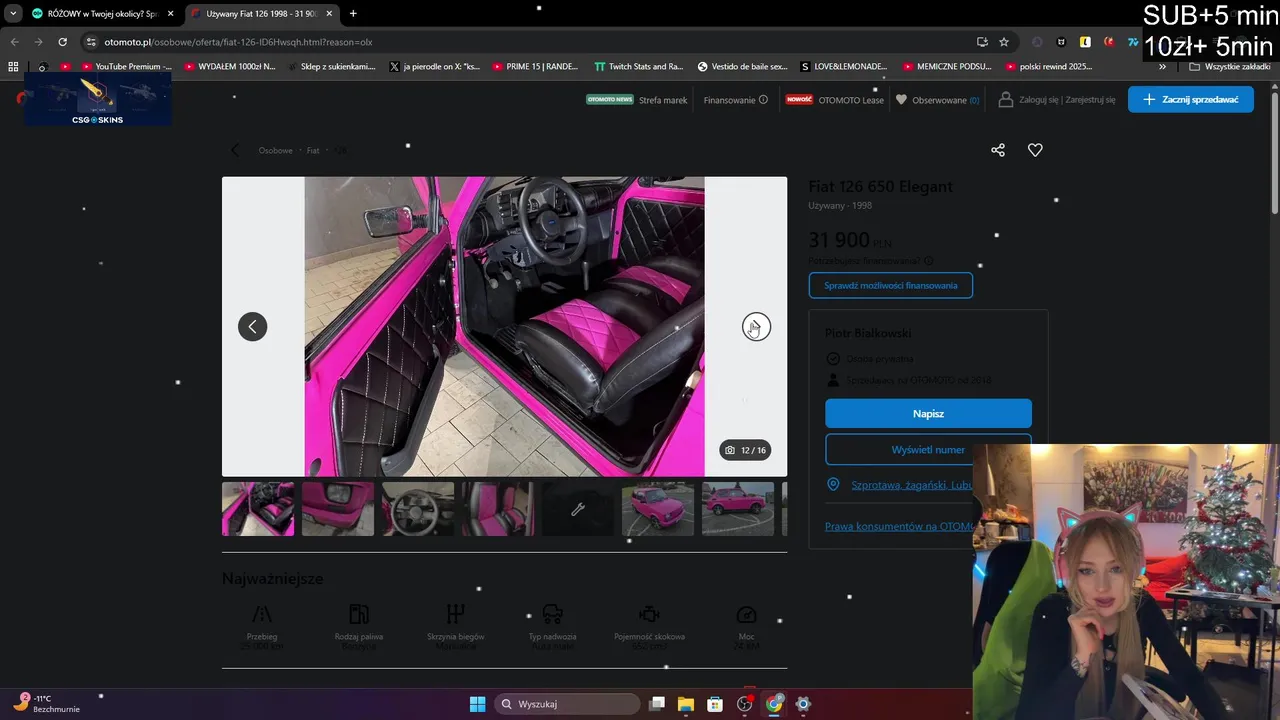
Task: Open the polski rewind 2025 bookmark
Action: [1049, 67]
